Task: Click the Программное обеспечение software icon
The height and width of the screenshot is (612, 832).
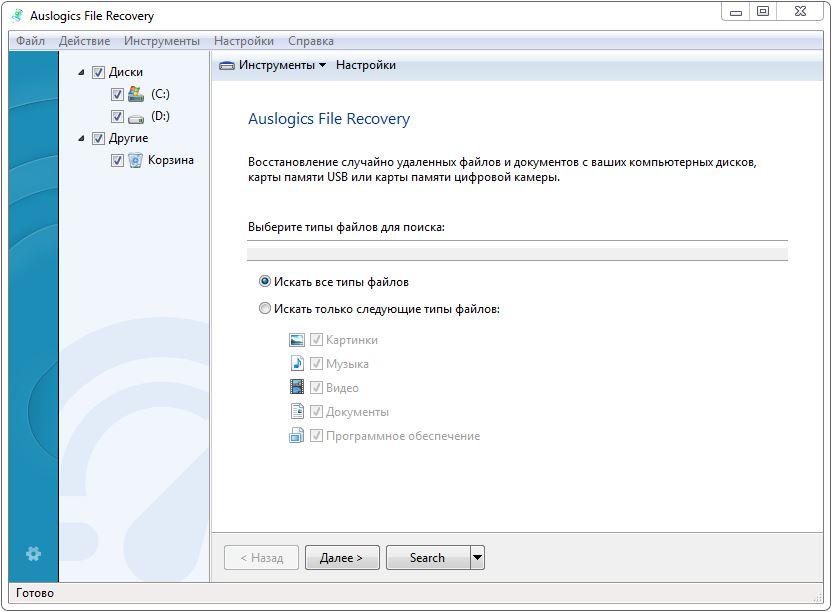Action: (x=297, y=435)
